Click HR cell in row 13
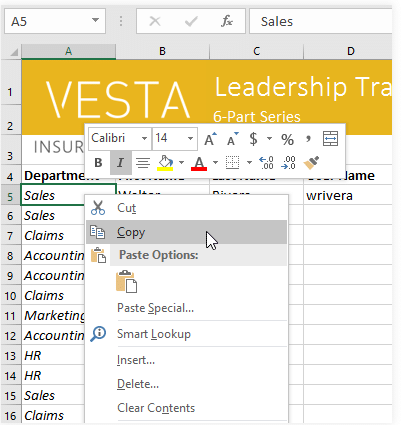 (x=53, y=355)
